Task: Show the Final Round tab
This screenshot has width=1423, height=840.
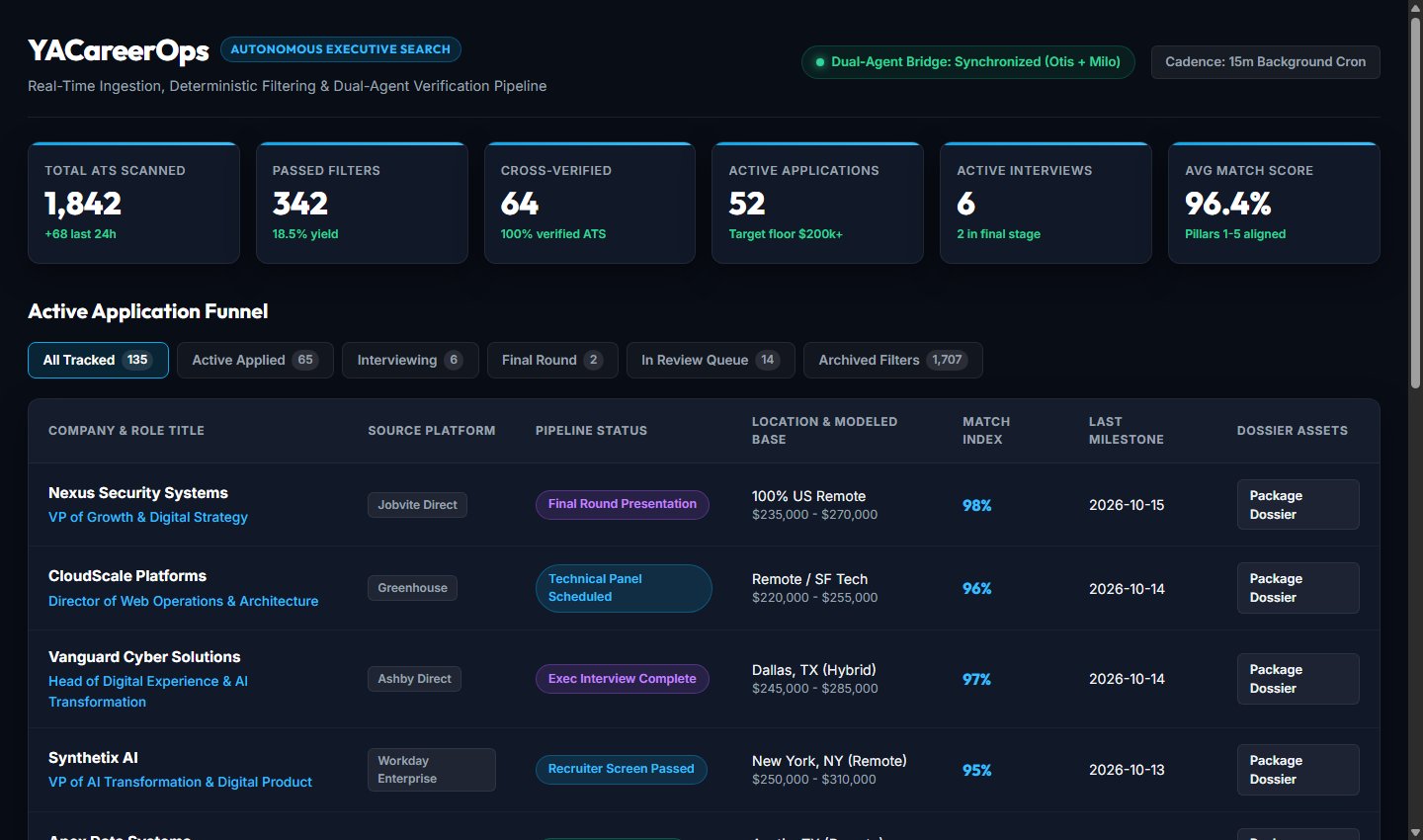Action: [552, 360]
